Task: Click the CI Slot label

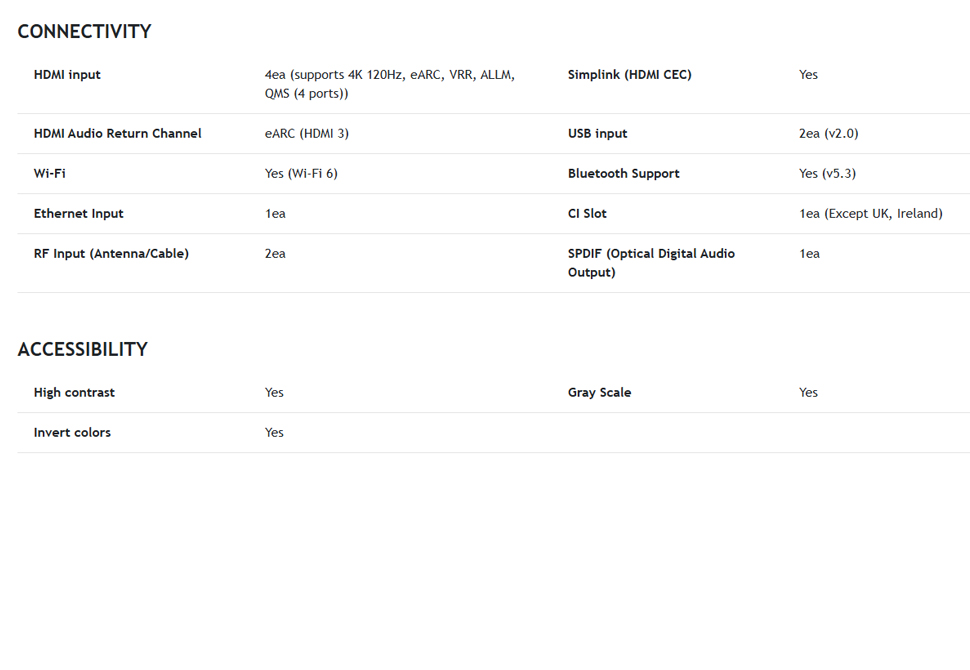Action: 587,214
